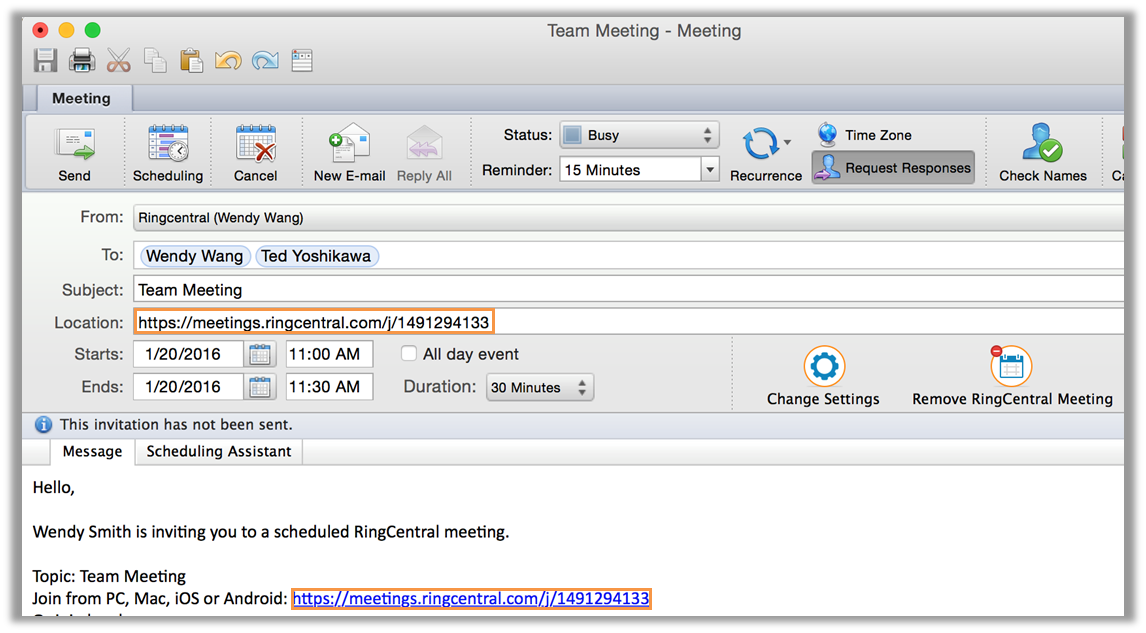Select the Wendy Wang recipient chip
The image size is (1146, 633).
[x=194, y=256]
